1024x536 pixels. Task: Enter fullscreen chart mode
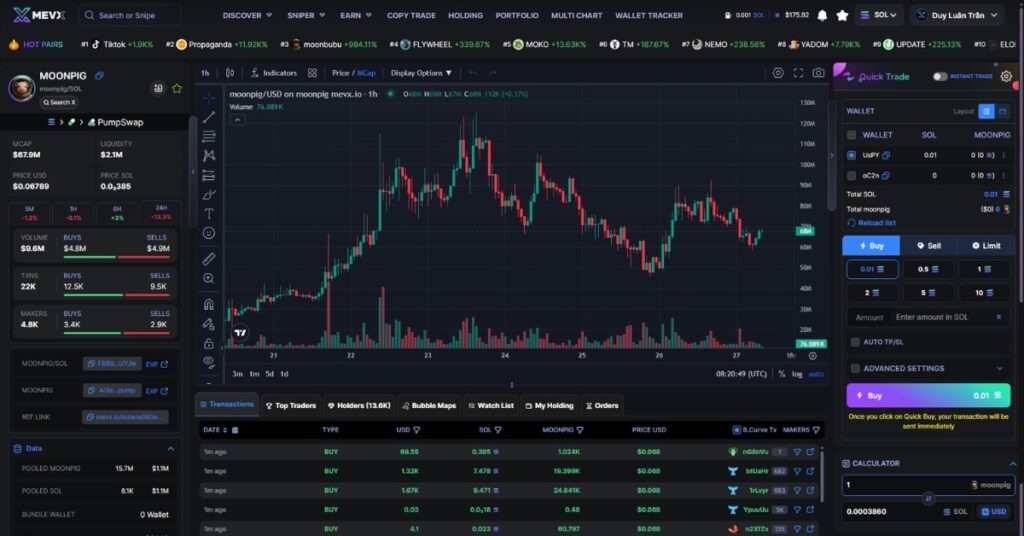(798, 73)
